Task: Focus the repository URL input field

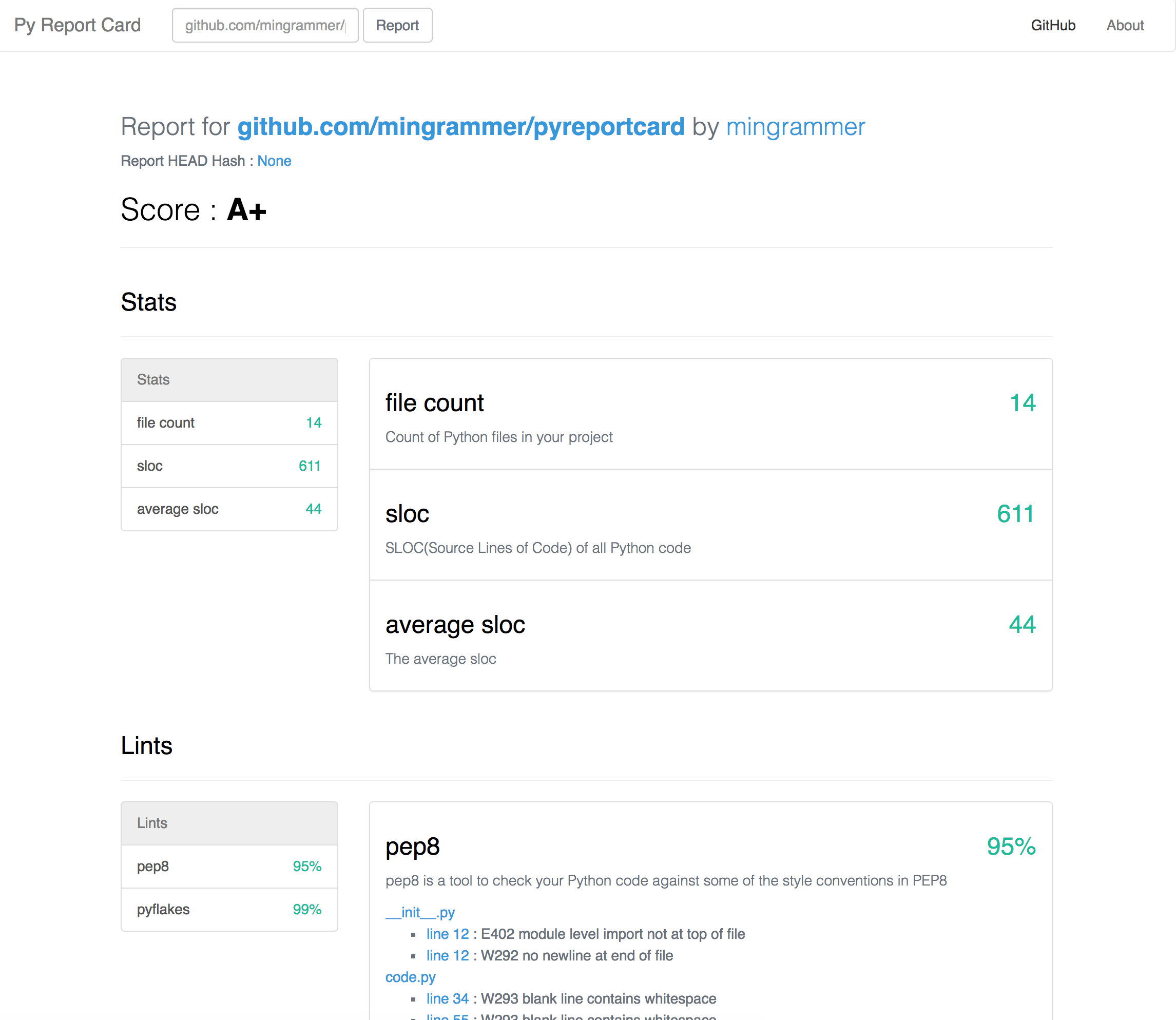Action: pos(265,25)
